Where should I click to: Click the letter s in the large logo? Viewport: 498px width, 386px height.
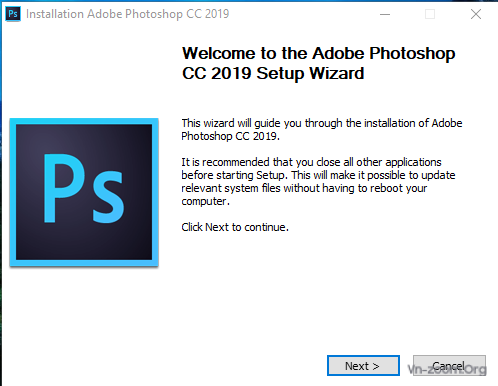108,199
